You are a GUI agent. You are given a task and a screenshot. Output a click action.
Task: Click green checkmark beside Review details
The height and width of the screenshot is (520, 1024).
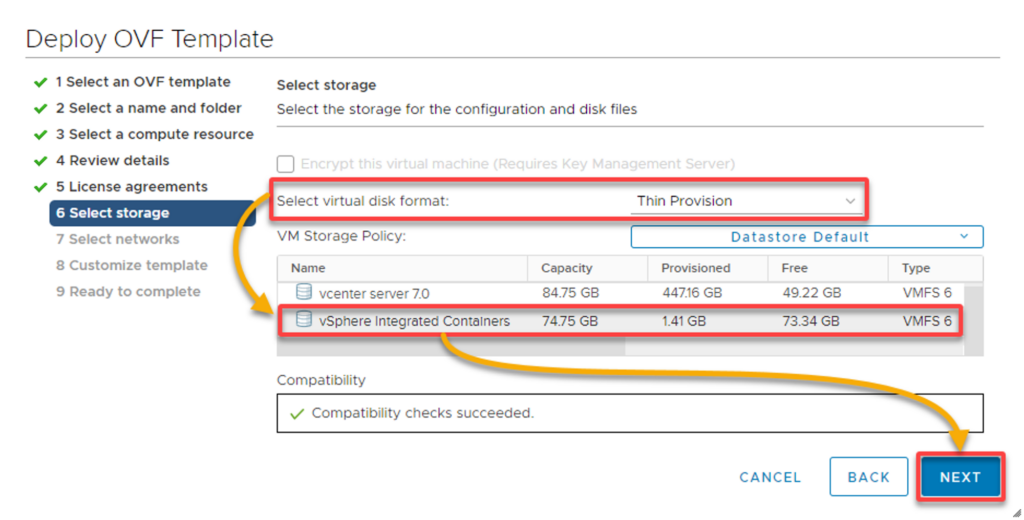pyautogui.click(x=40, y=161)
